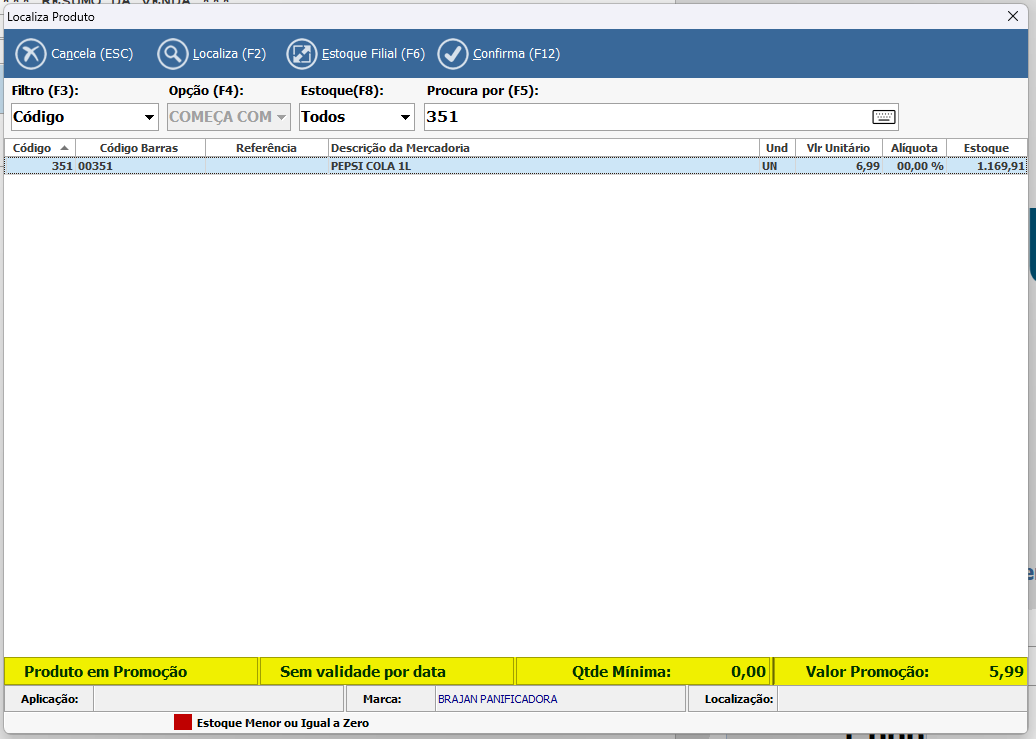Screen dimensions: 1036x739
Task: Click the Marca field BRAJAN PANIFICADORA
Action: (559, 699)
